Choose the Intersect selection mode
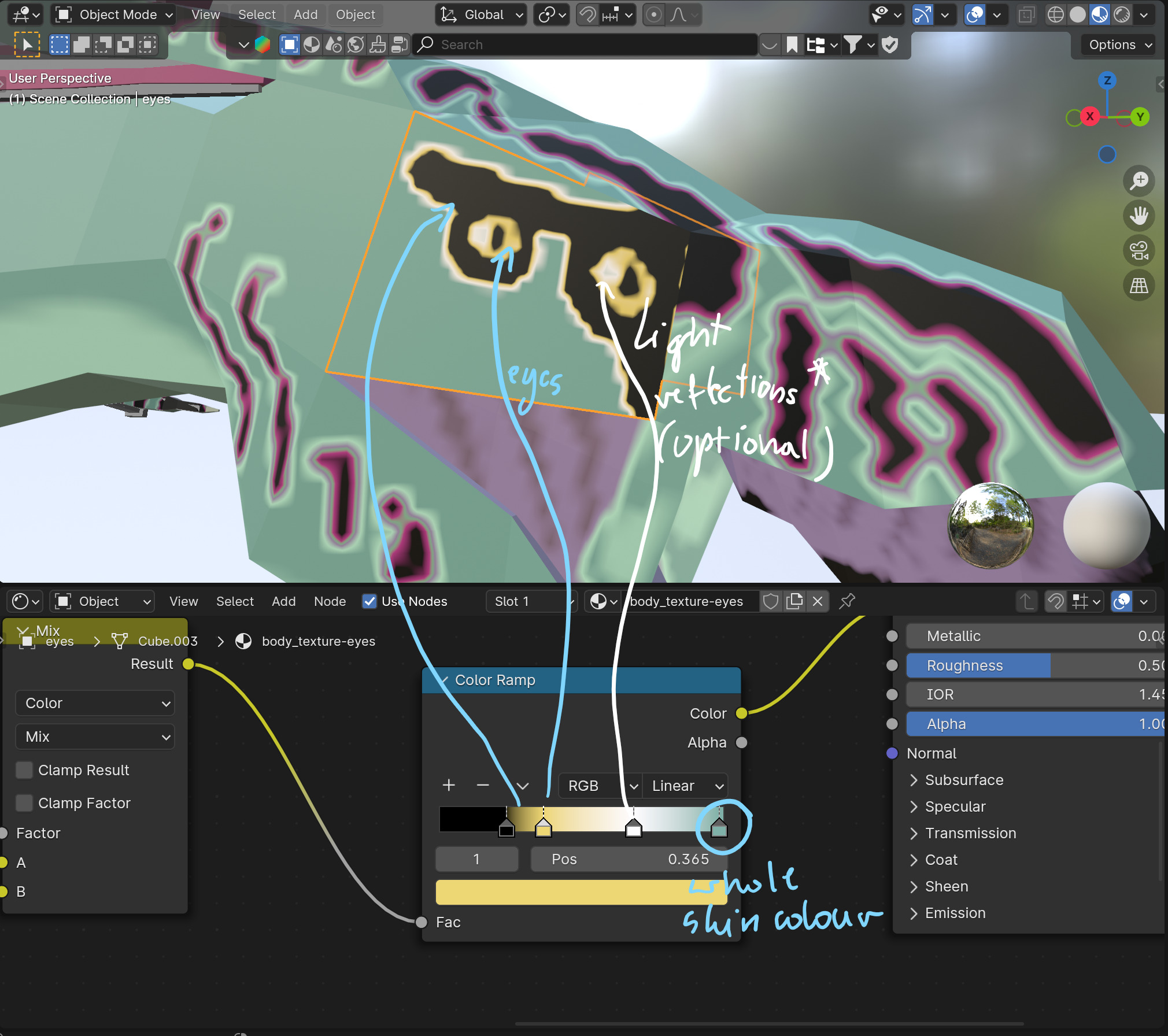Image resolution: width=1168 pixels, height=1036 pixels. [x=147, y=45]
